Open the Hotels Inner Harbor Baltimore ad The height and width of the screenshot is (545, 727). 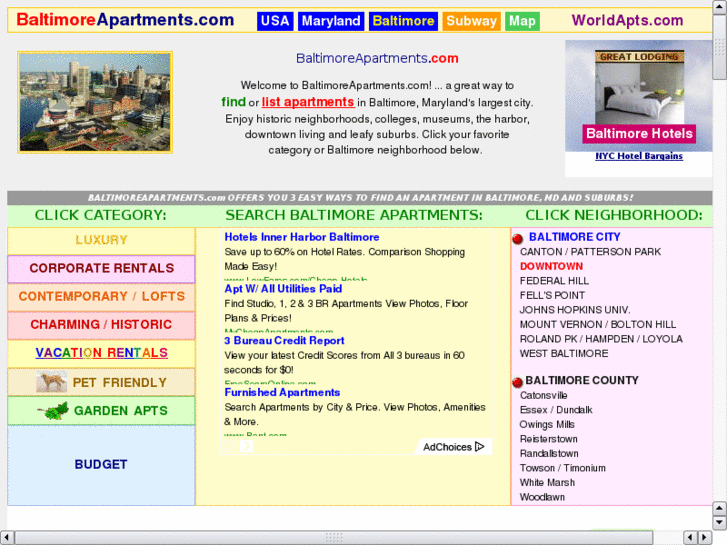[301, 237]
